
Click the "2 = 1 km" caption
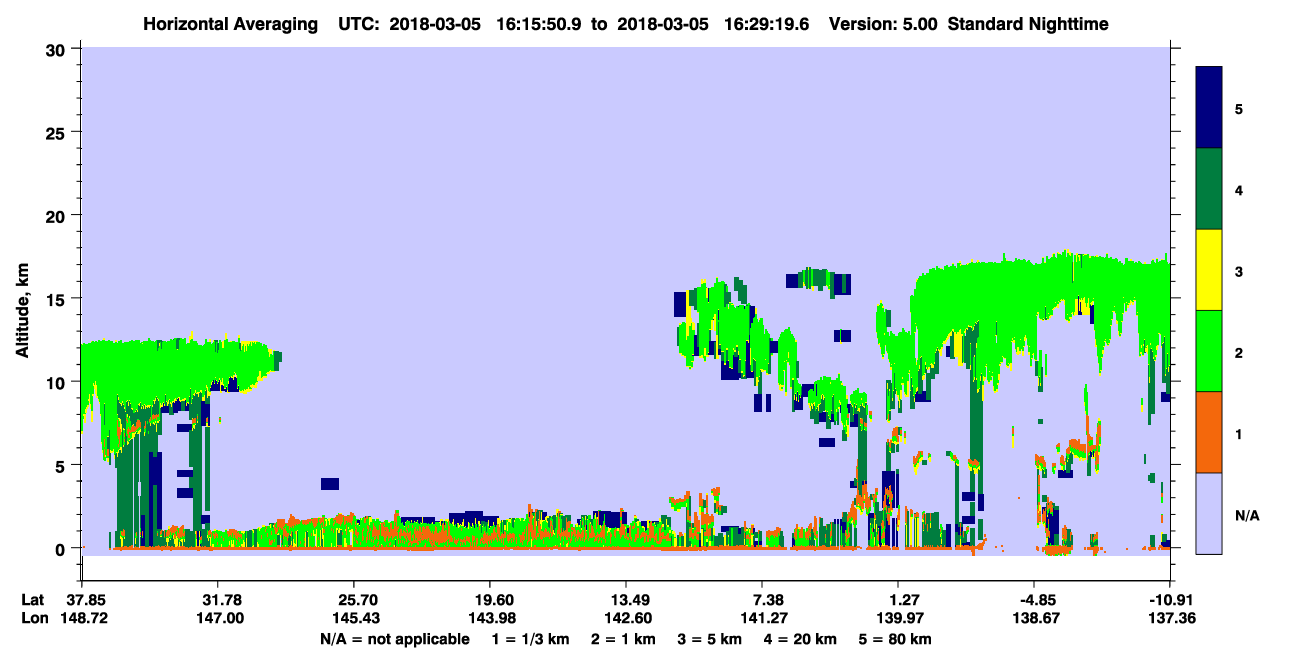click(x=623, y=639)
